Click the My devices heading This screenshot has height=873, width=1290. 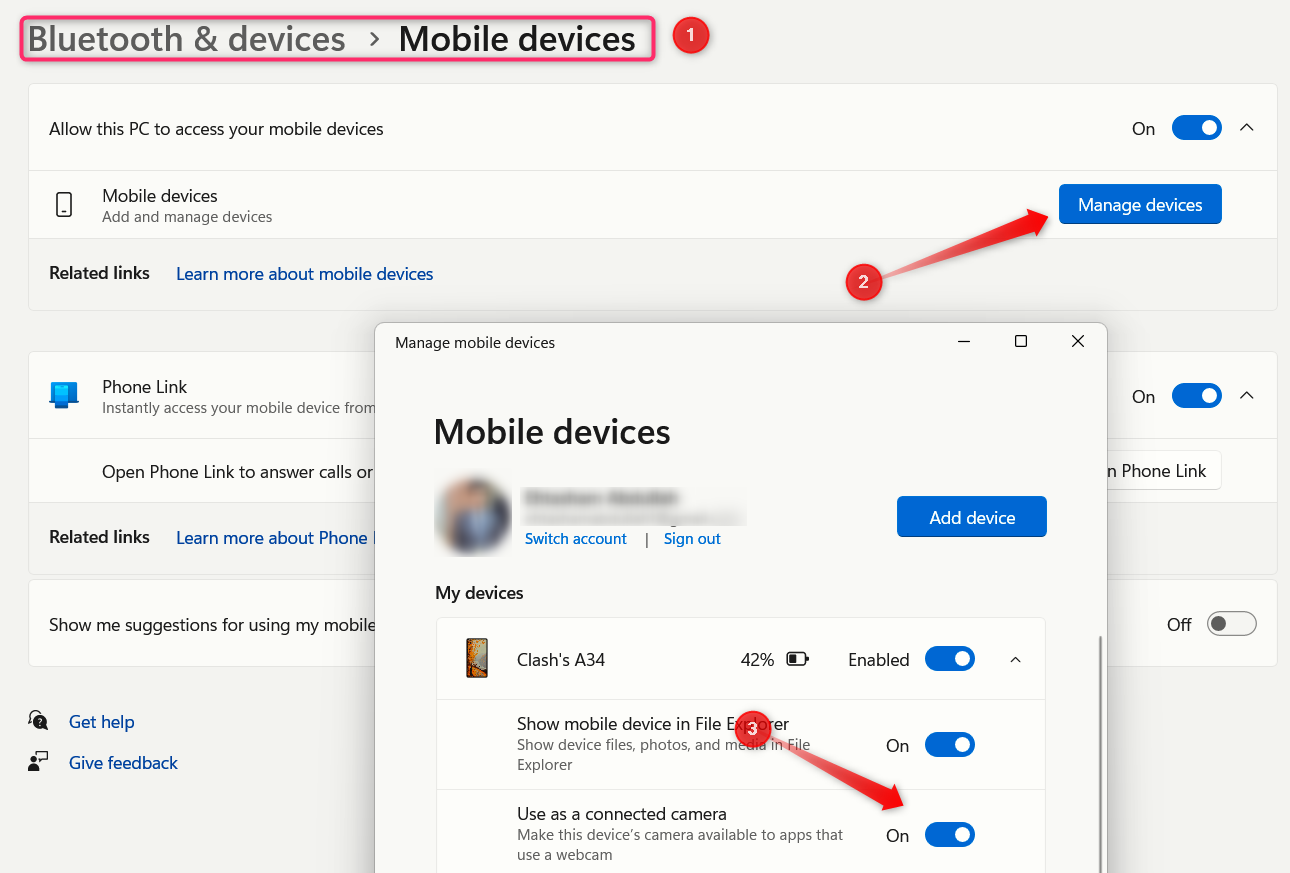click(x=479, y=593)
